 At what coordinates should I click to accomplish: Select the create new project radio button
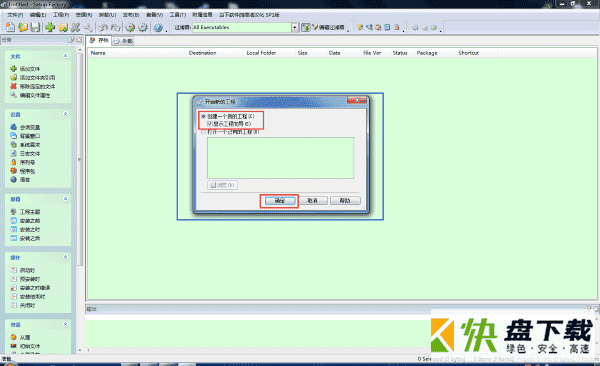204,116
